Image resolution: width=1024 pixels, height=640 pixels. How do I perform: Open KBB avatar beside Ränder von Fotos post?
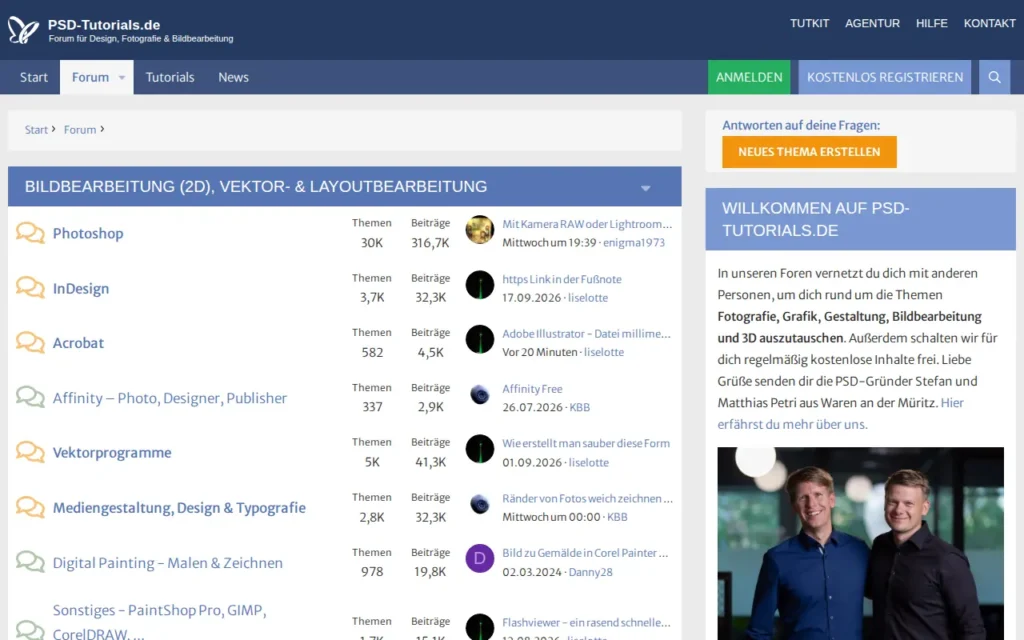pyautogui.click(x=479, y=504)
